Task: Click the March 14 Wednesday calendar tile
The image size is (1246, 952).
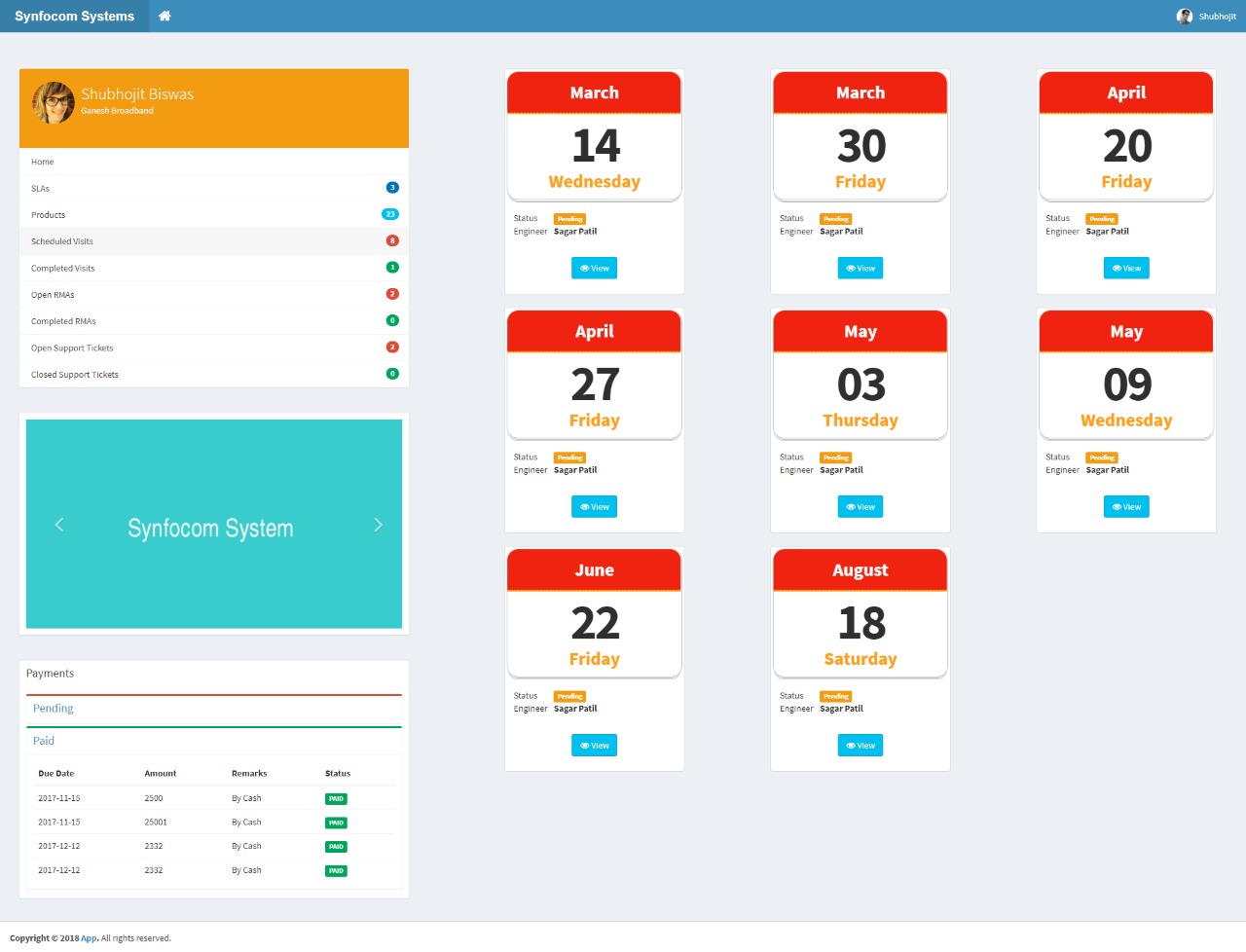Action: 594,136
